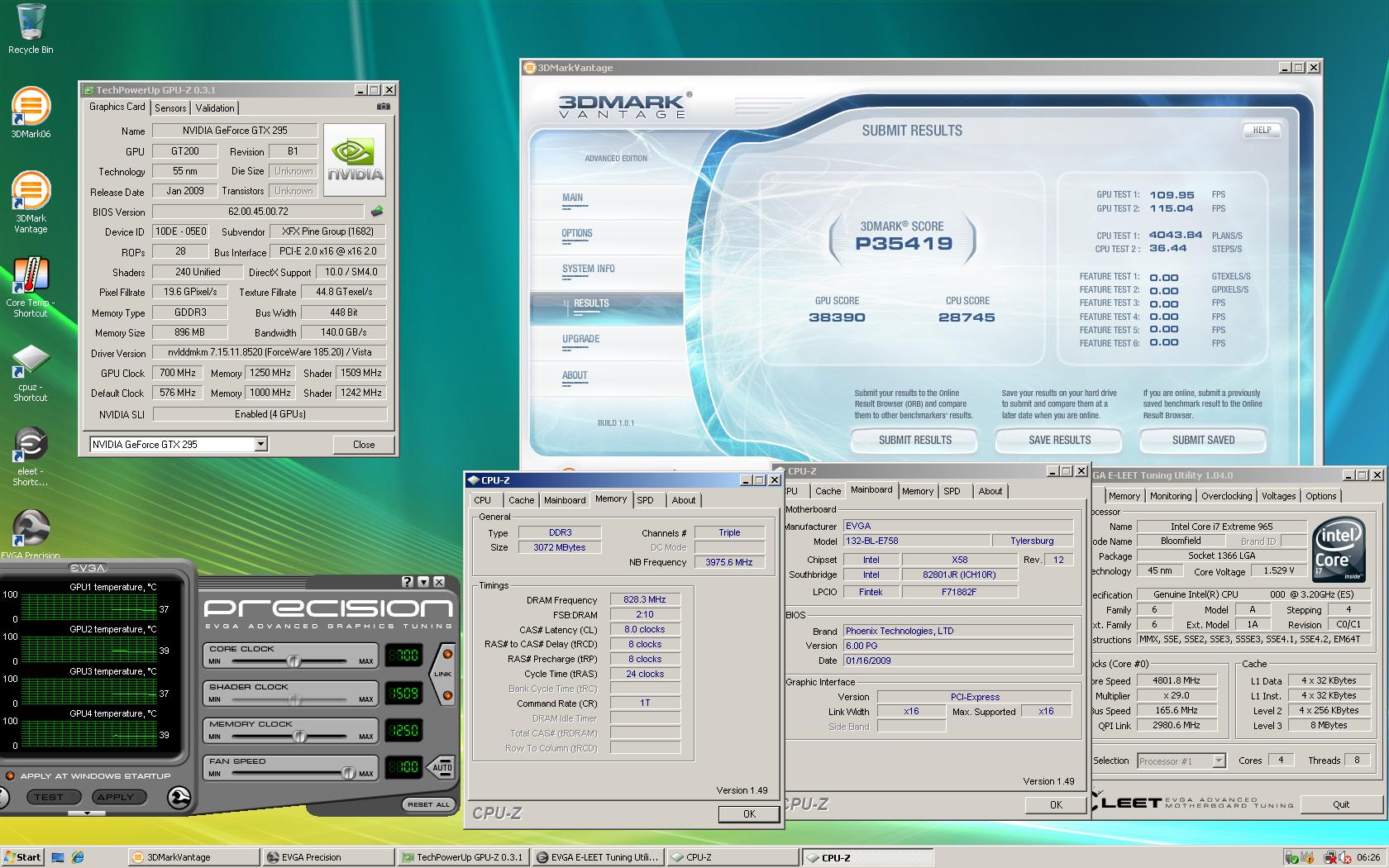
Task: Click the NVIDIA logo in GPU-Z
Action: coord(355,159)
